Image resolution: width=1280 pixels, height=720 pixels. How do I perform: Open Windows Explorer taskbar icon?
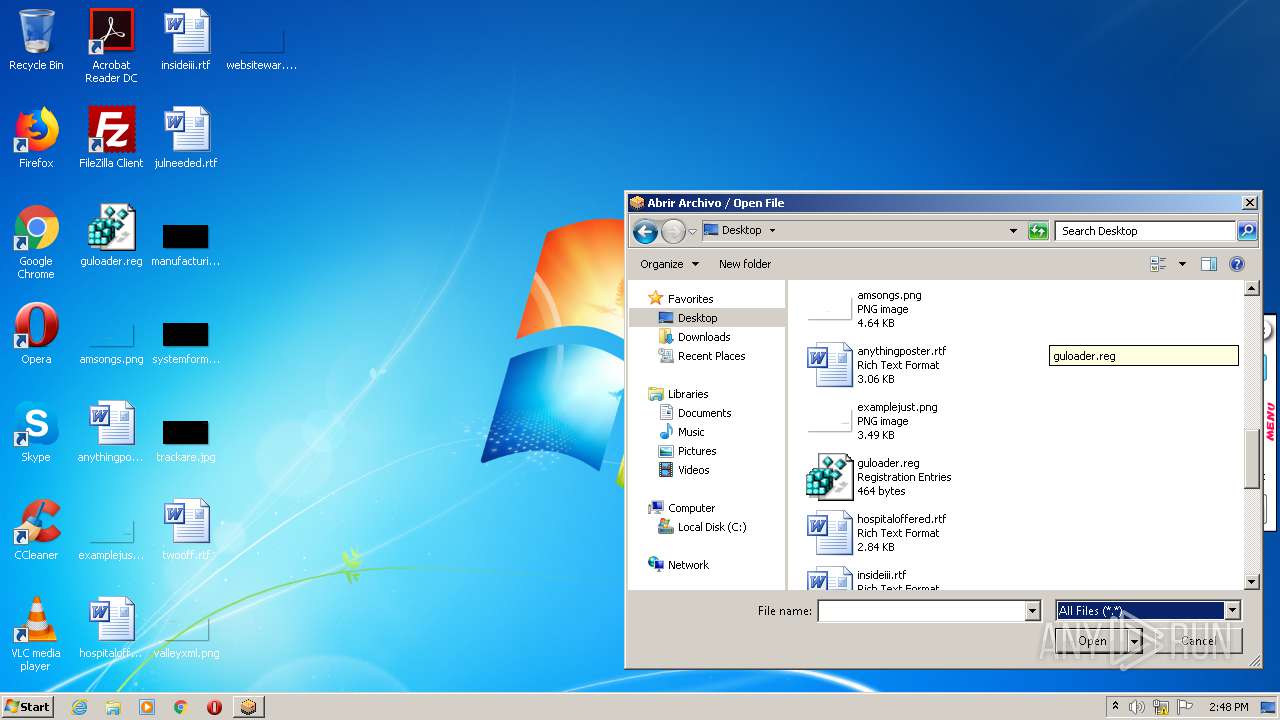[113, 707]
